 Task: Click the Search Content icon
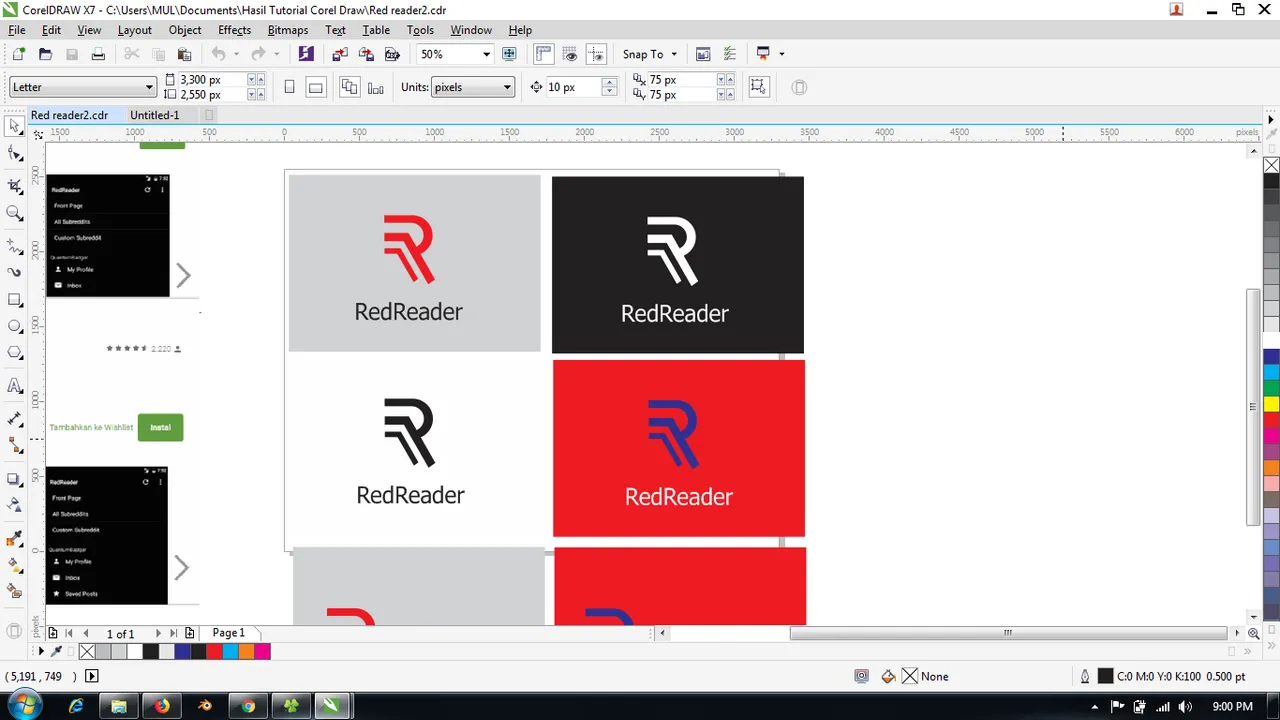pyautogui.click(x=306, y=54)
